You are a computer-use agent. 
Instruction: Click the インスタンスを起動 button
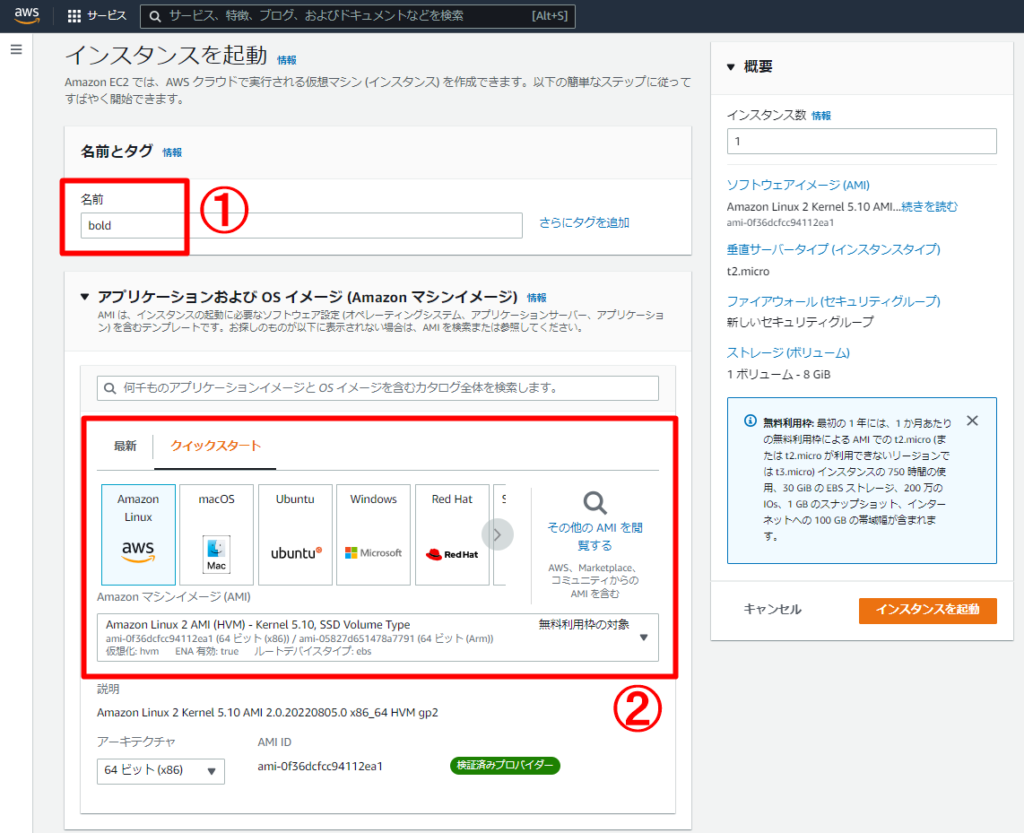pyautogui.click(x=927, y=611)
